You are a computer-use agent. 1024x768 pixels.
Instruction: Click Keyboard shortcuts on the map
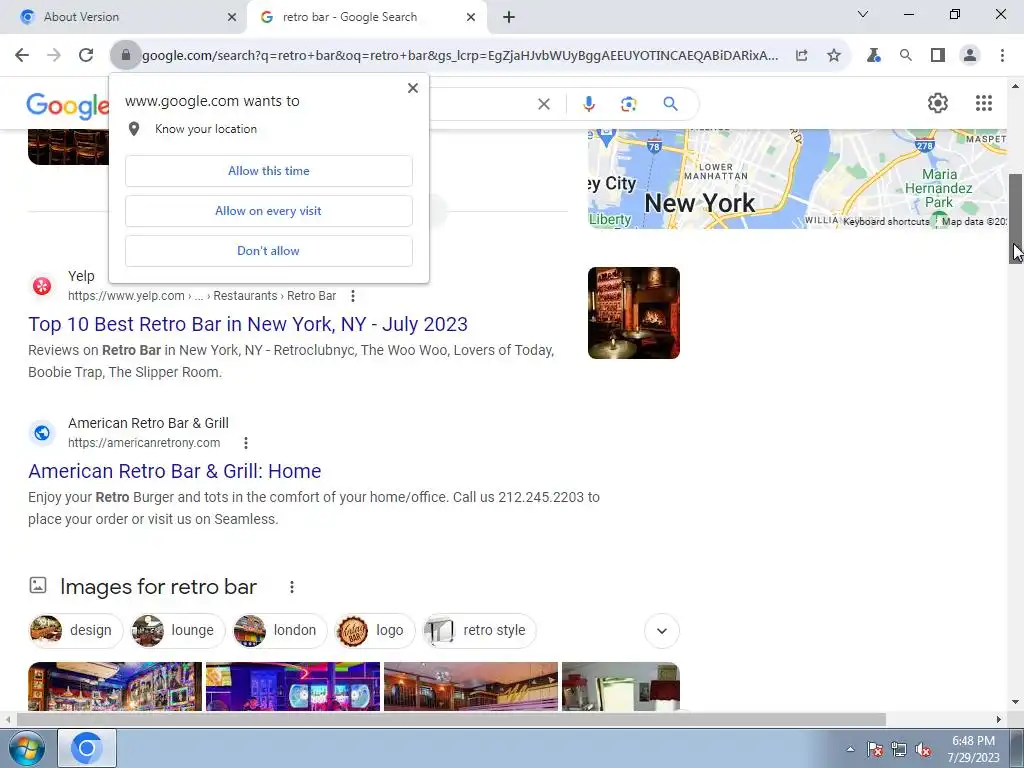886,221
